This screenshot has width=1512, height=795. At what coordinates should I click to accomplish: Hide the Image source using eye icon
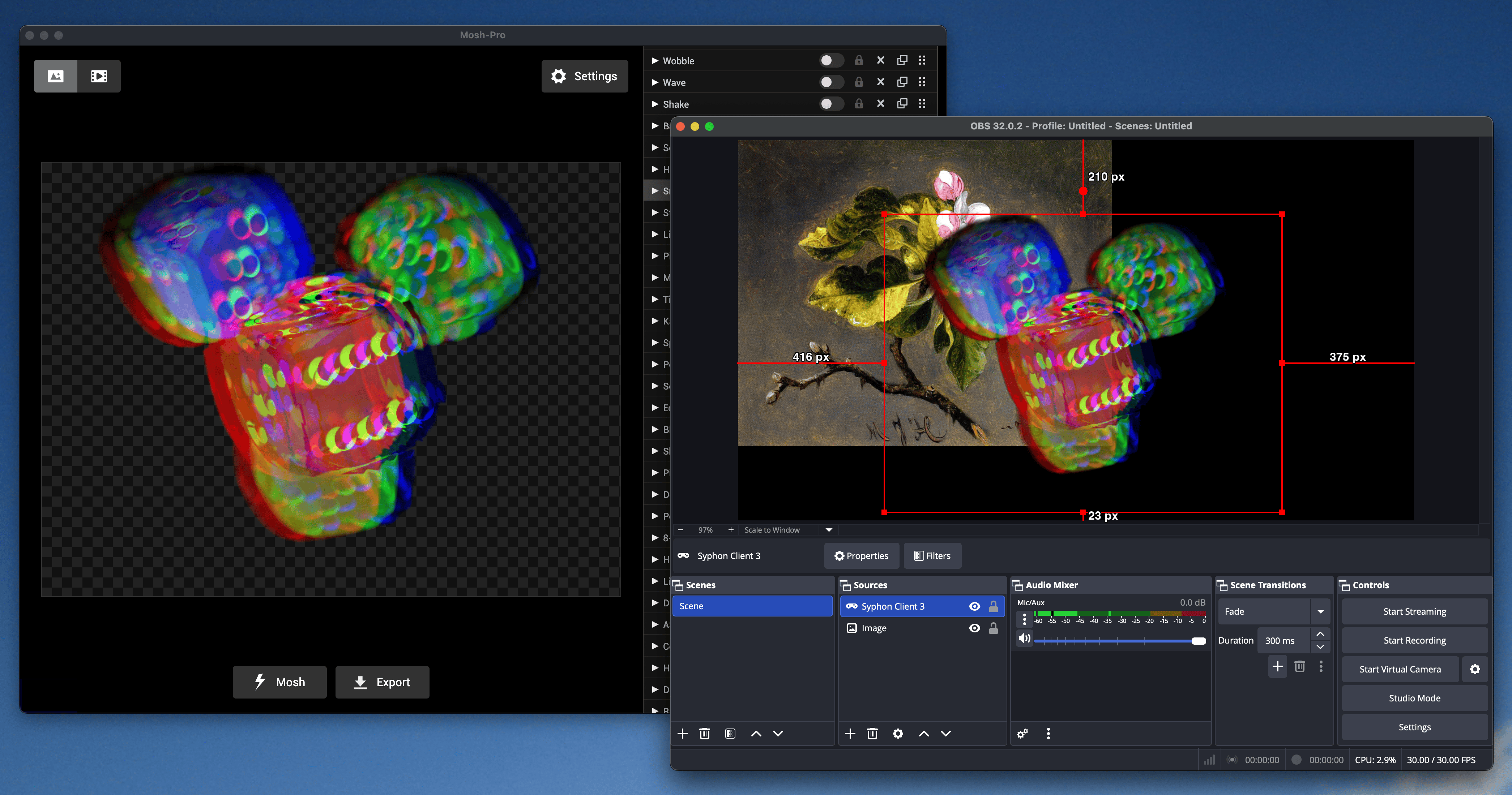pos(974,628)
